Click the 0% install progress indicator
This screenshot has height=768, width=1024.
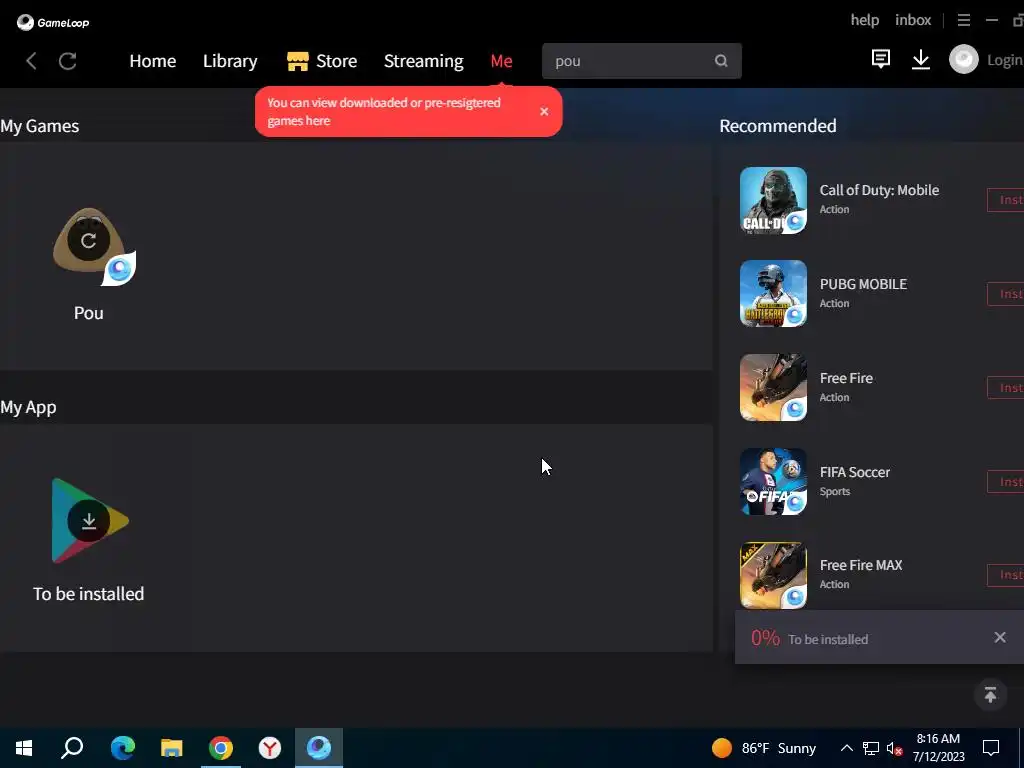pyautogui.click(x=765, y=638)
